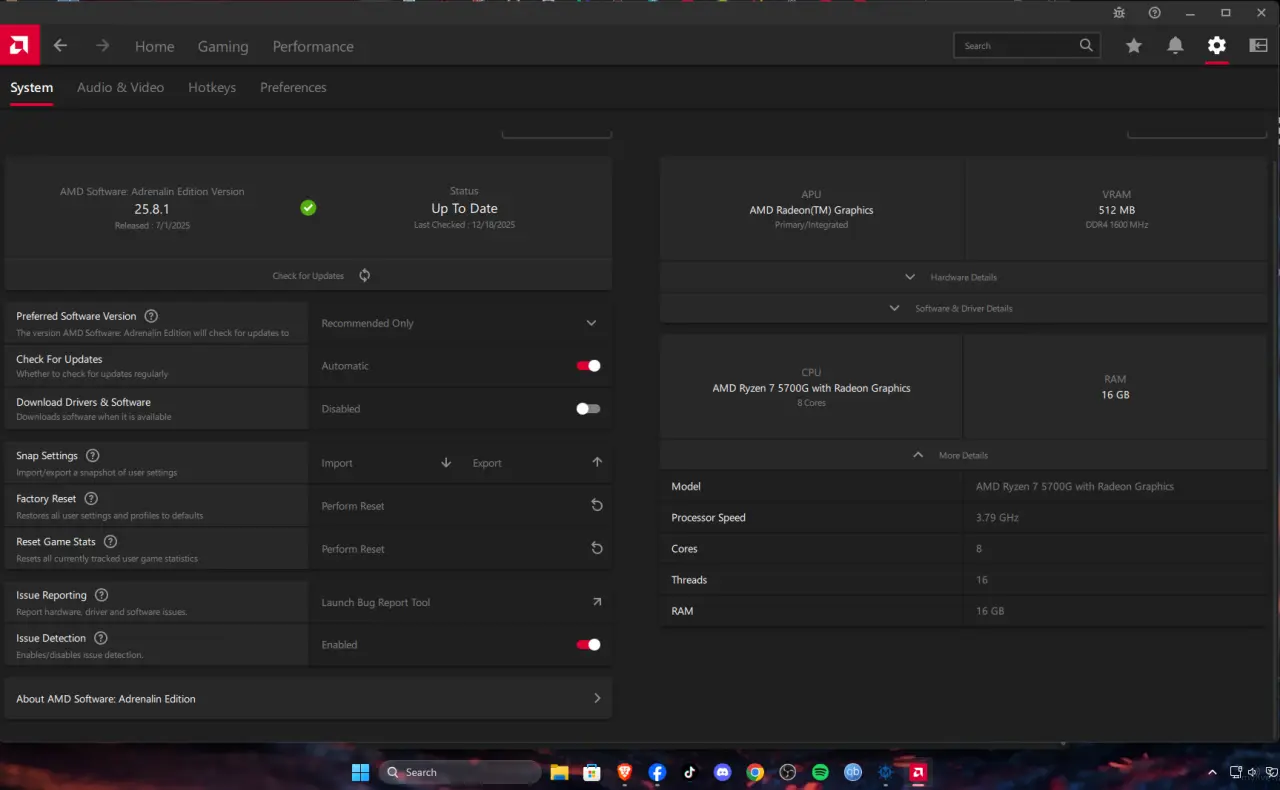
Task: Open Brave browser from the taskbar
Action: point(624,772)
